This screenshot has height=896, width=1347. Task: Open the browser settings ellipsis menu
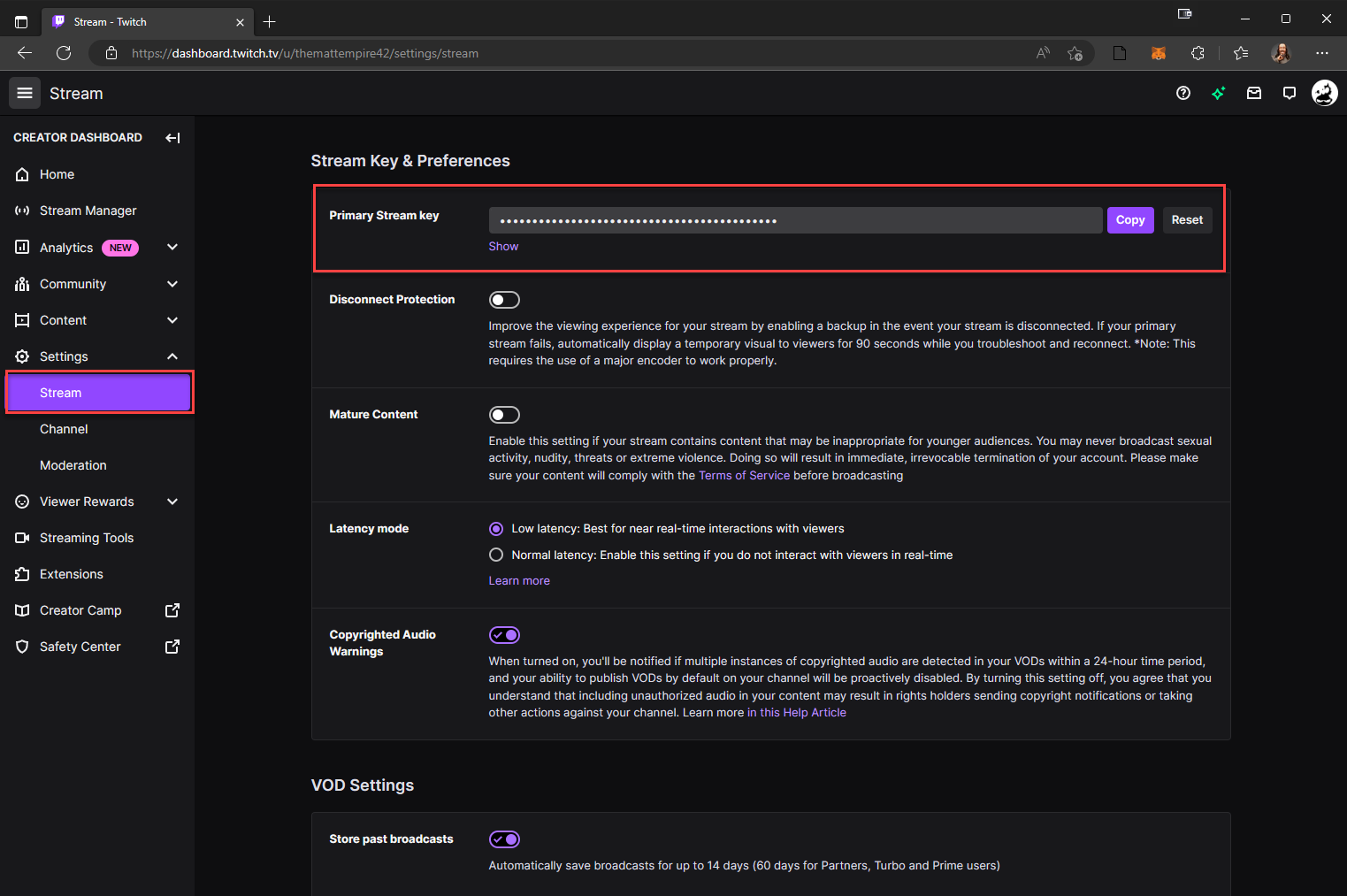(1322, 53)
